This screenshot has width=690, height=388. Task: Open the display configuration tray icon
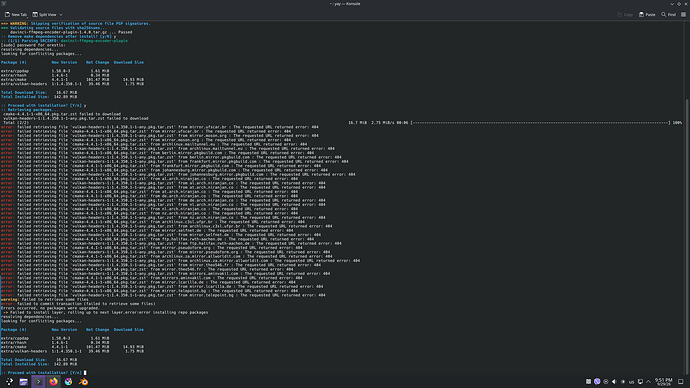point(640,382)
